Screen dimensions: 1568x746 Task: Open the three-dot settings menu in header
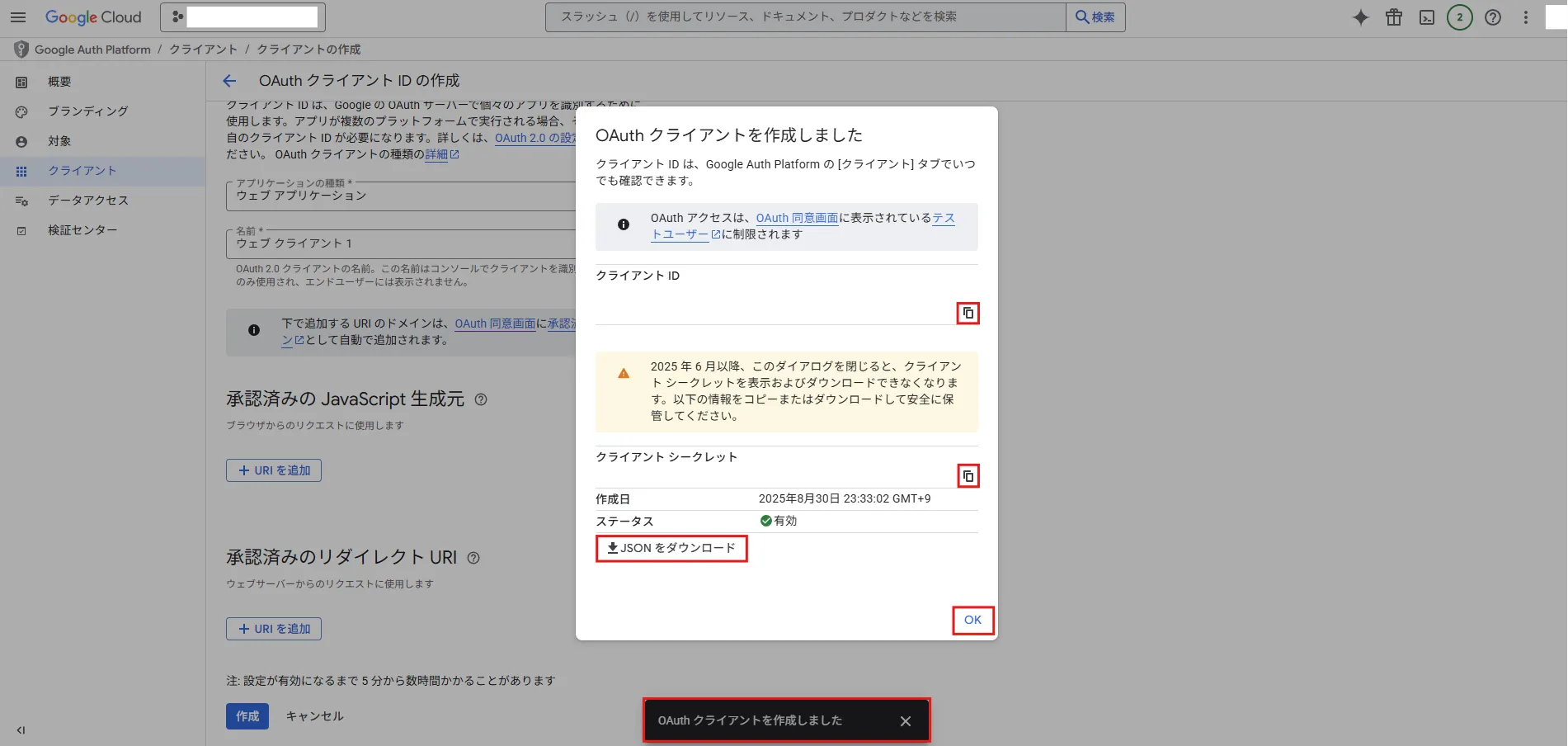(1526, 17)
